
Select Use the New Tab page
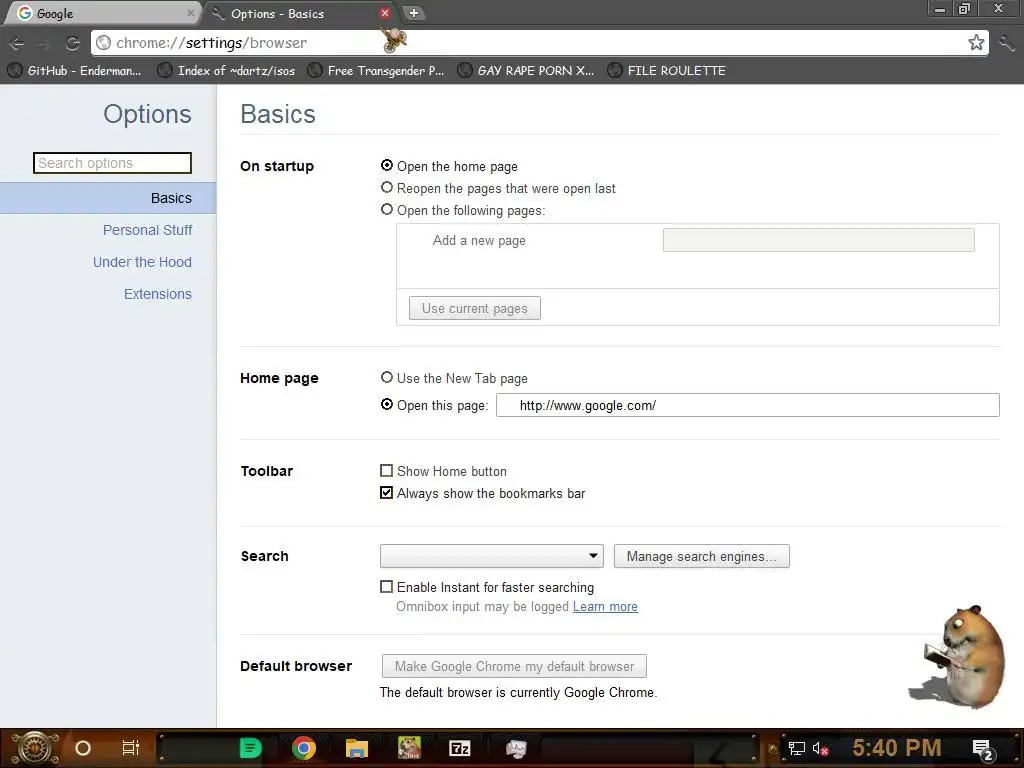tap(387, 377)
